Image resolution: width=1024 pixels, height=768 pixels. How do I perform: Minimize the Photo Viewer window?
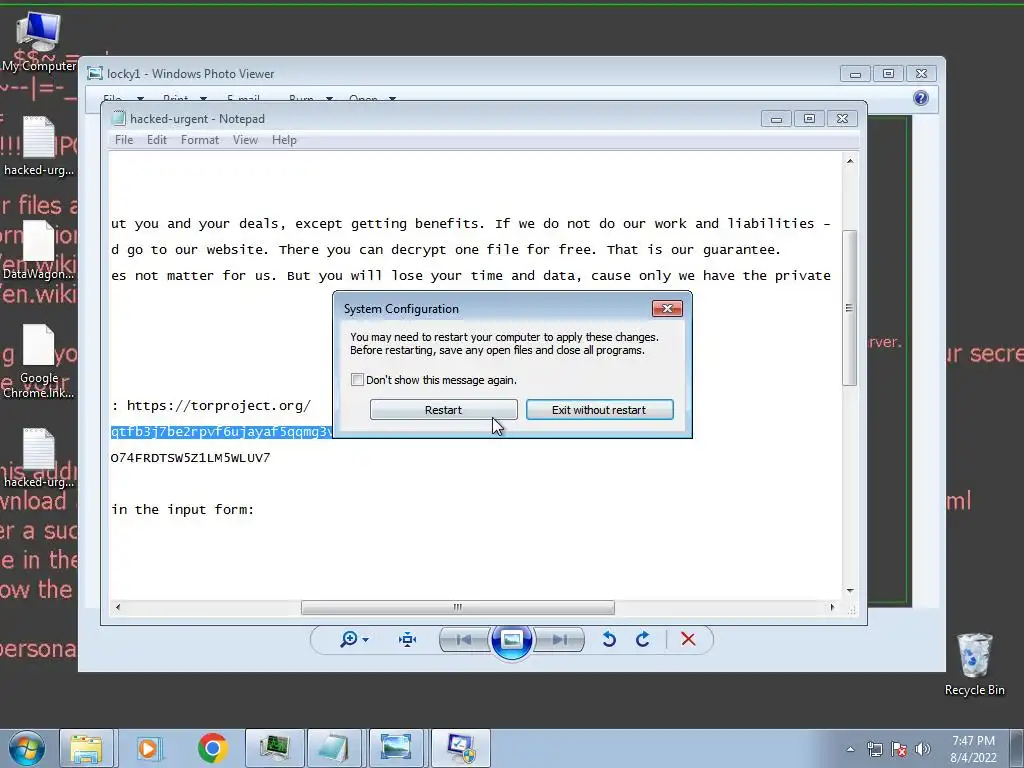(x=855, y=74)
